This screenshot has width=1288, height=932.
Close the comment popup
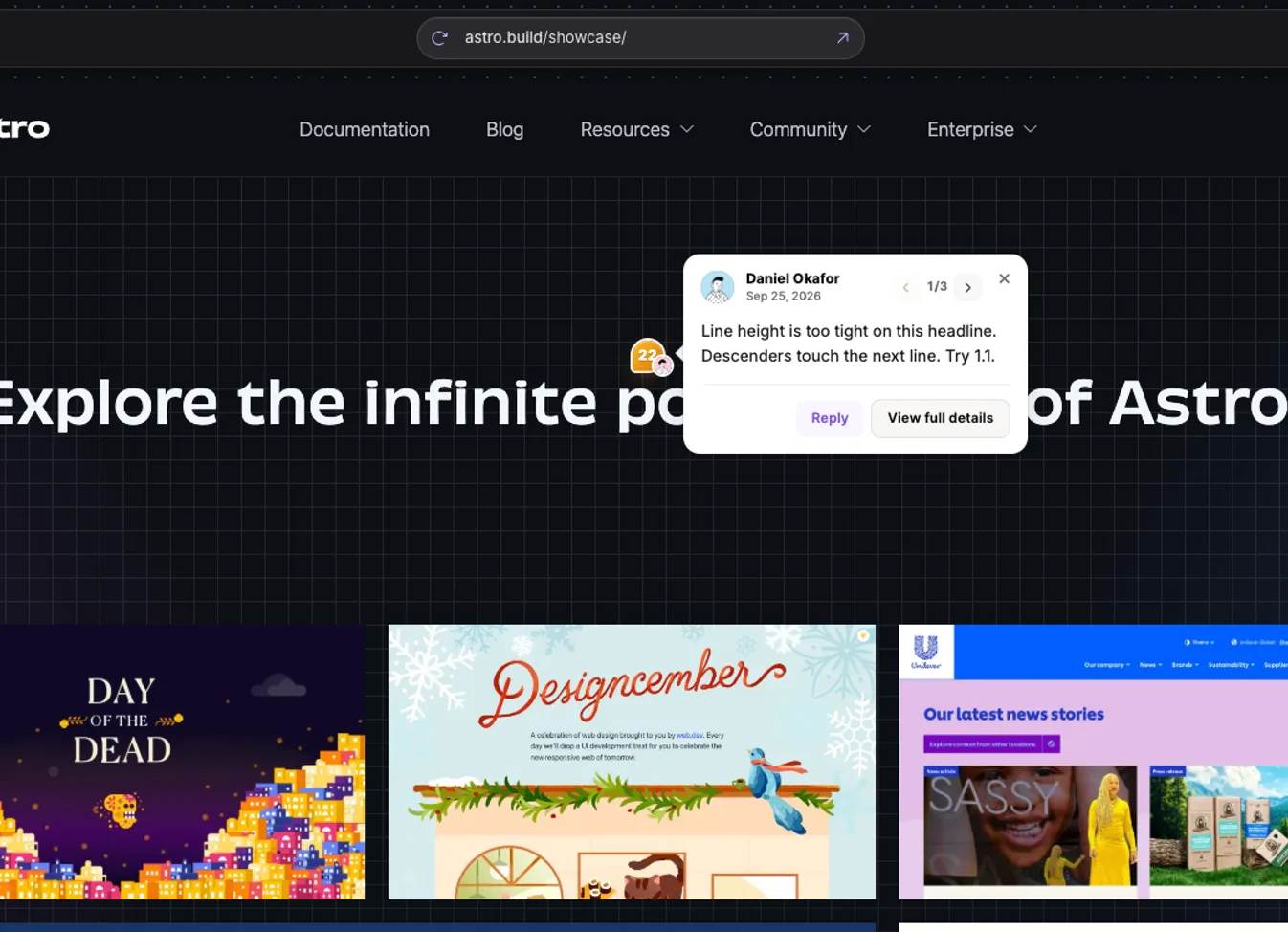coord(1004,278)
